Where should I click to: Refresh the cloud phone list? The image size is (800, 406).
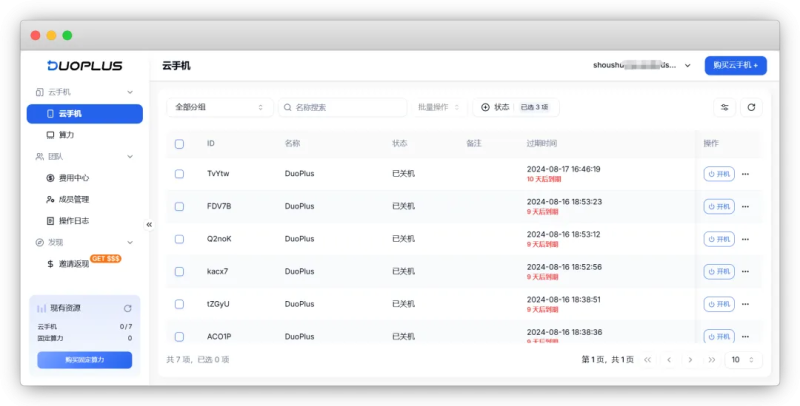coord(751,107)
